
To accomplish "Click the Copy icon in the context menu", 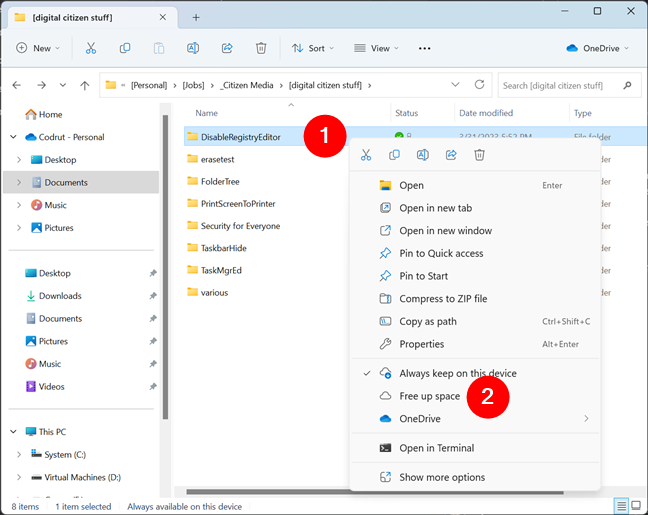I will tap(394, 155).
